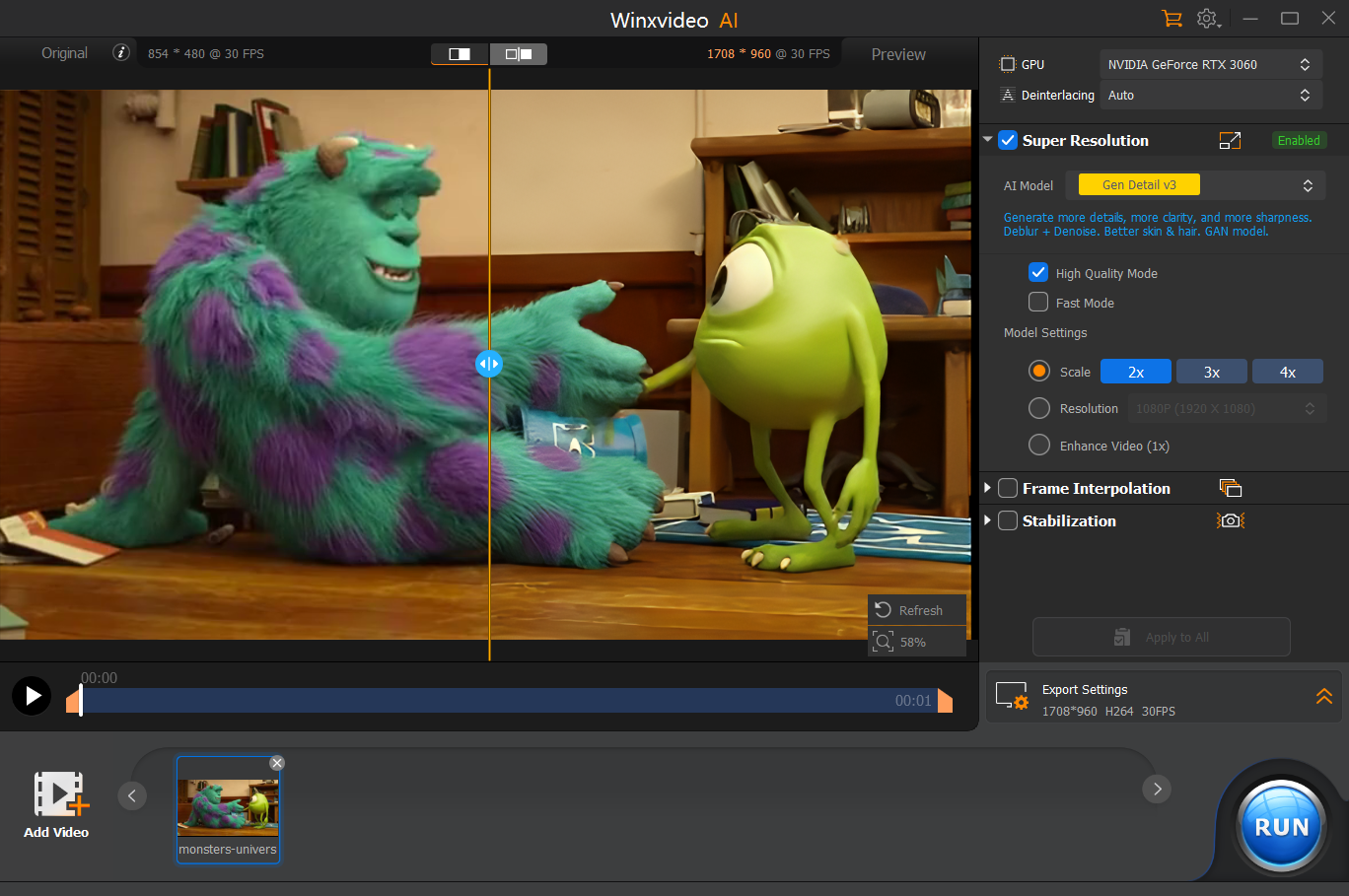Click the shopping cart icon

pyautogui.click(x=1171, y=19)
